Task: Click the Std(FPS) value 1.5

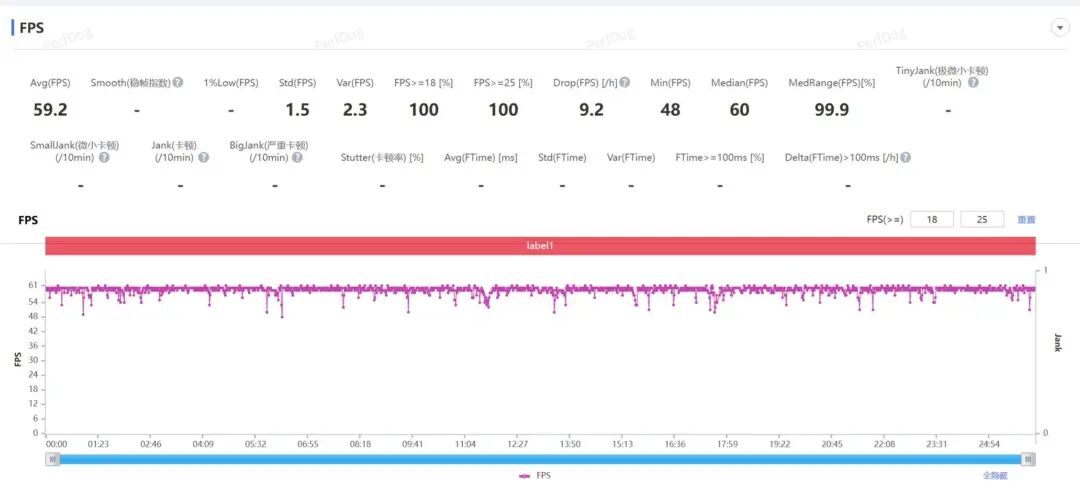Action: (x=298, y=110)
